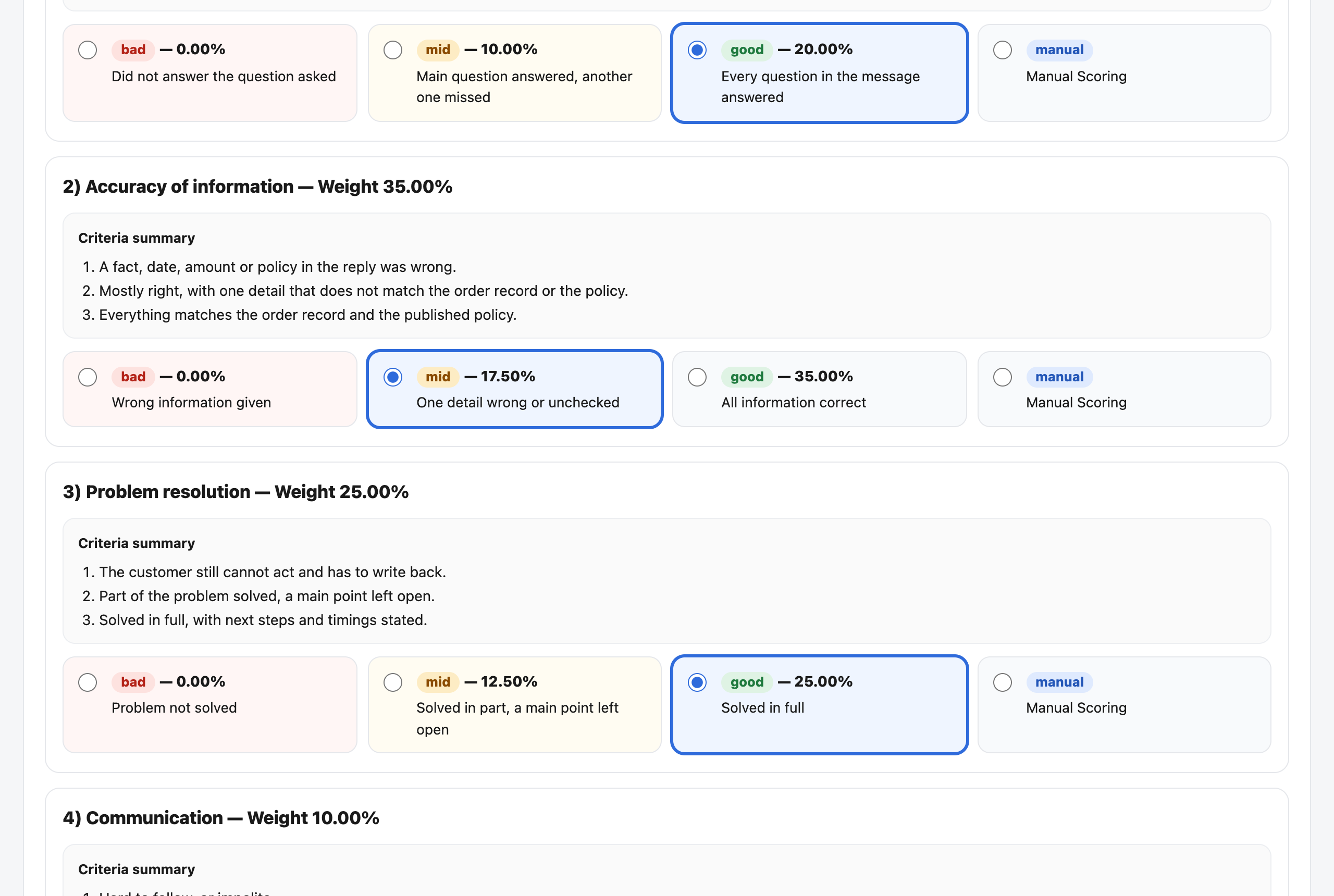Click the "bad" badge beside Wrong information given
Screen dimensions: 1334x896
point(133,377)
